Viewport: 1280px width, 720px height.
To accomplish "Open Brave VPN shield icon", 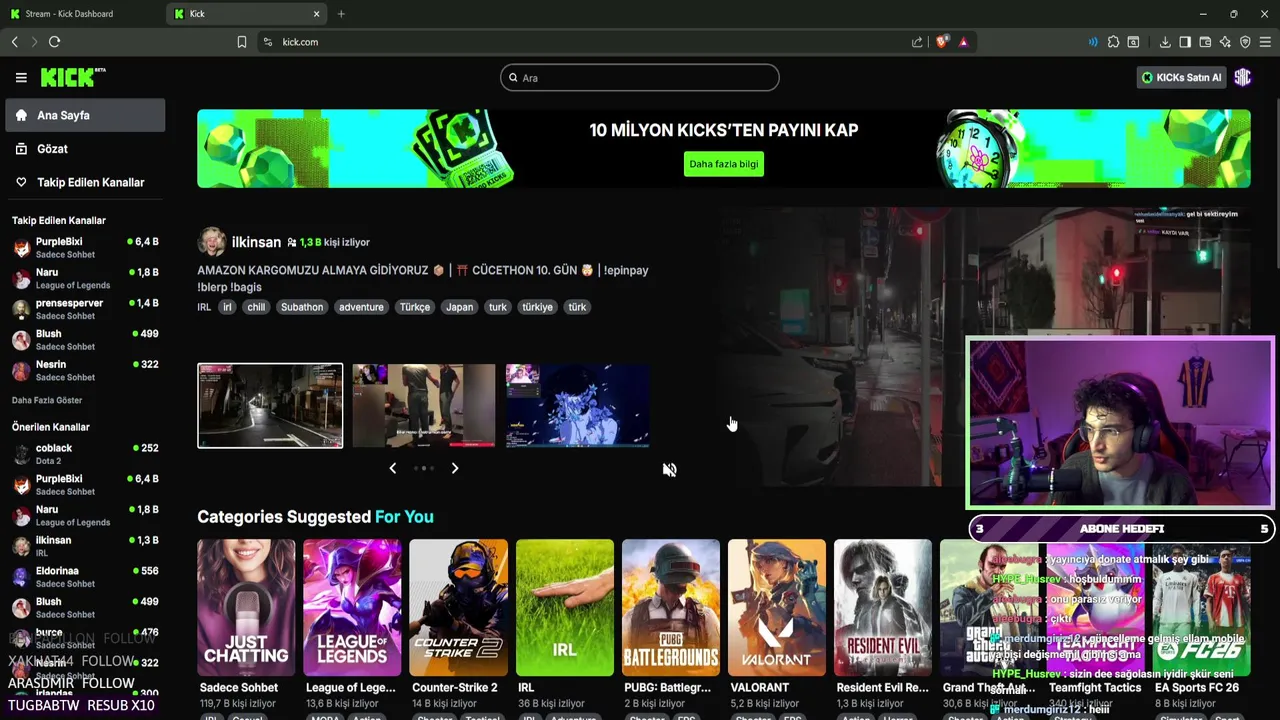I will click(x=1245, y=42).
